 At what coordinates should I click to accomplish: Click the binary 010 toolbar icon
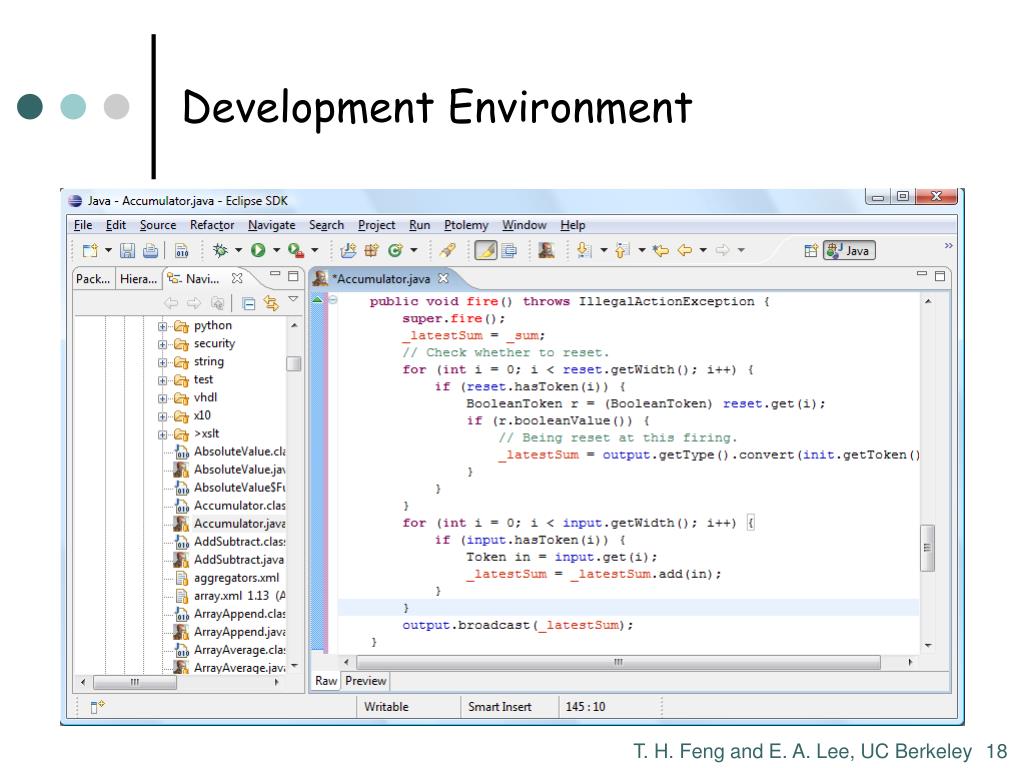point(182,251)
